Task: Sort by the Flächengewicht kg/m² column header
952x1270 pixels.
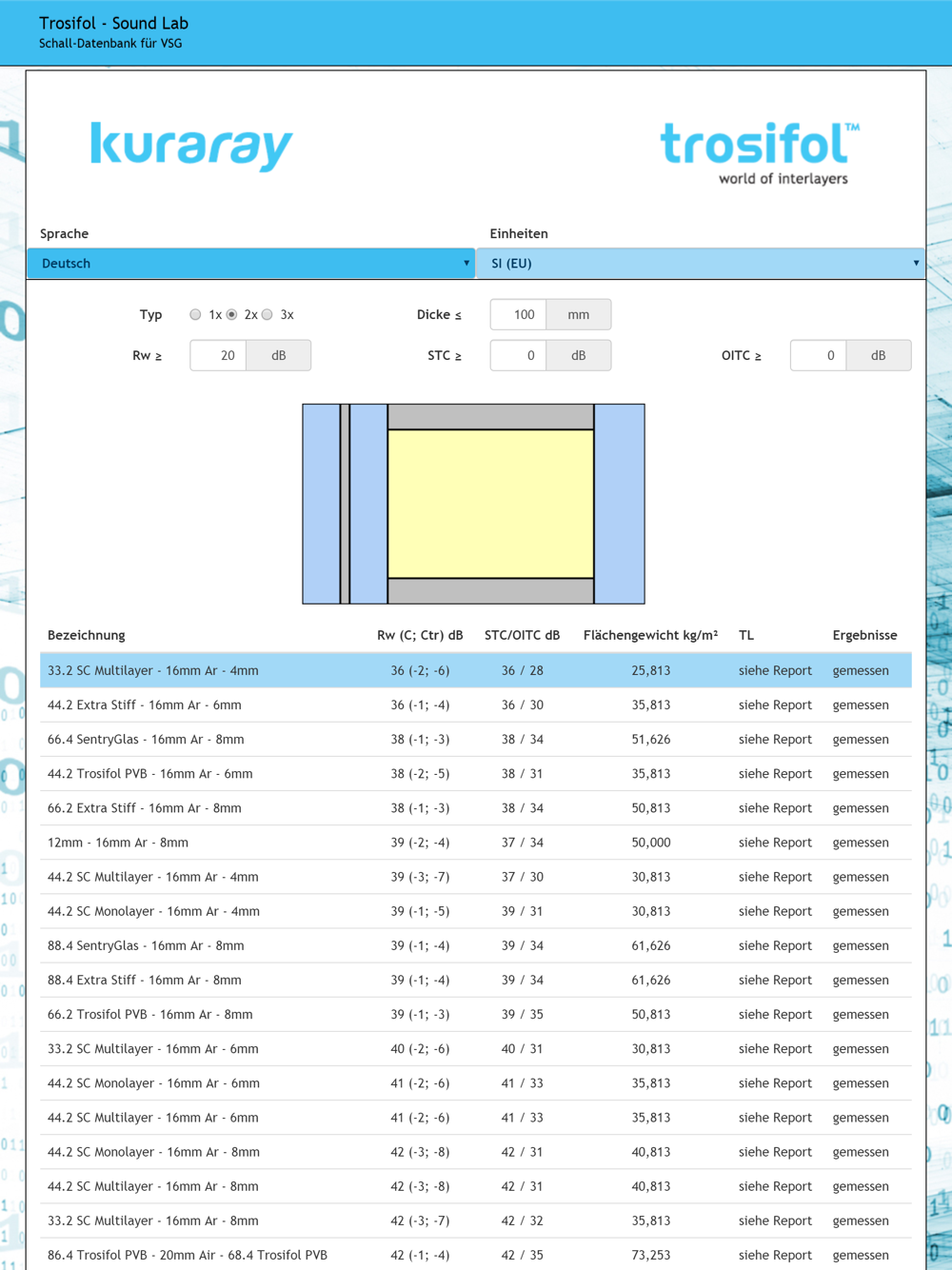Action: (x=650, y=635)
